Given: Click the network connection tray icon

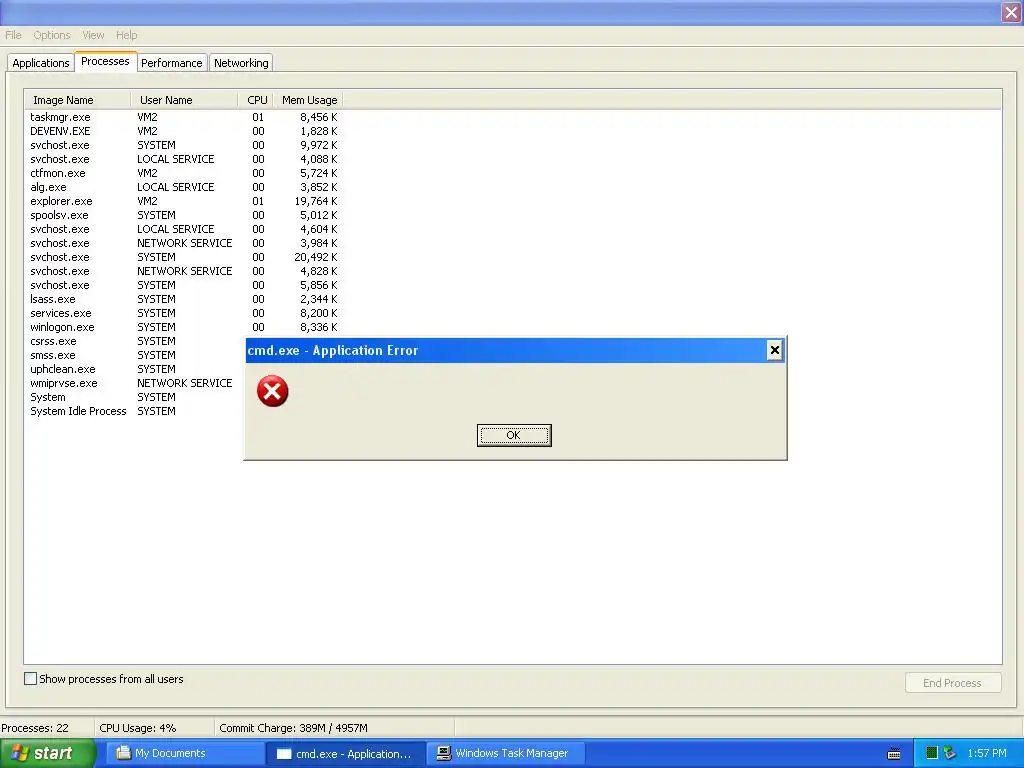Looking at the screenshot, I should (950, 753).
